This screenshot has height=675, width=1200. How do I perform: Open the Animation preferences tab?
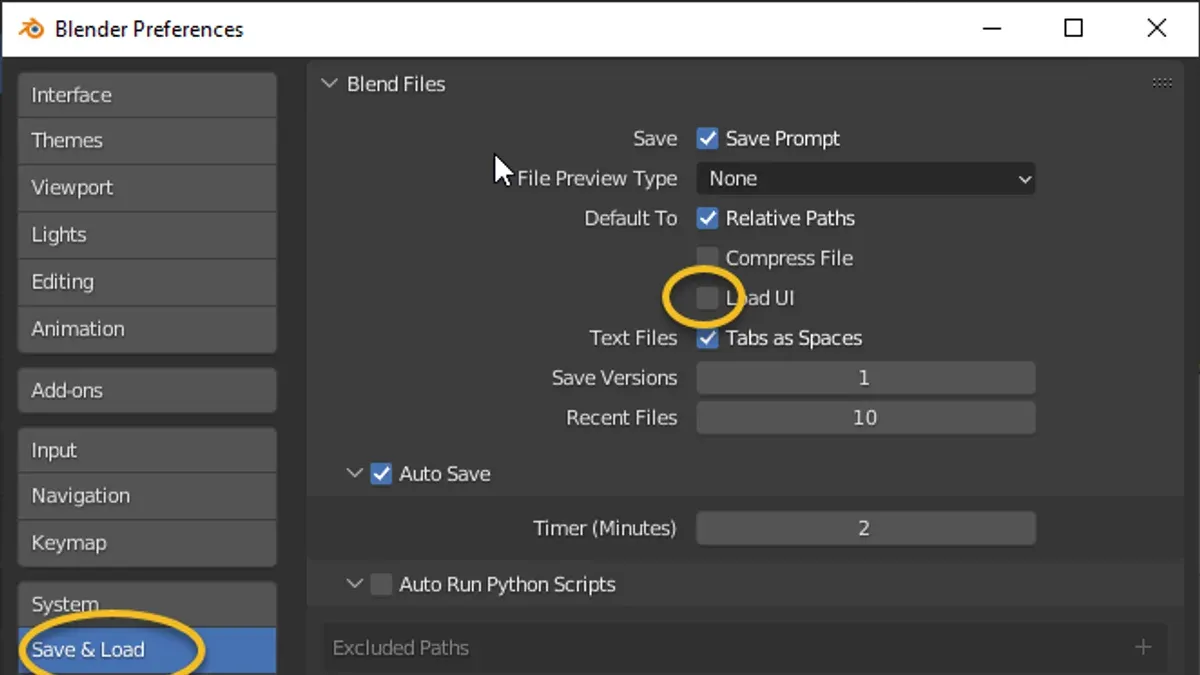(x=147, y=329)
